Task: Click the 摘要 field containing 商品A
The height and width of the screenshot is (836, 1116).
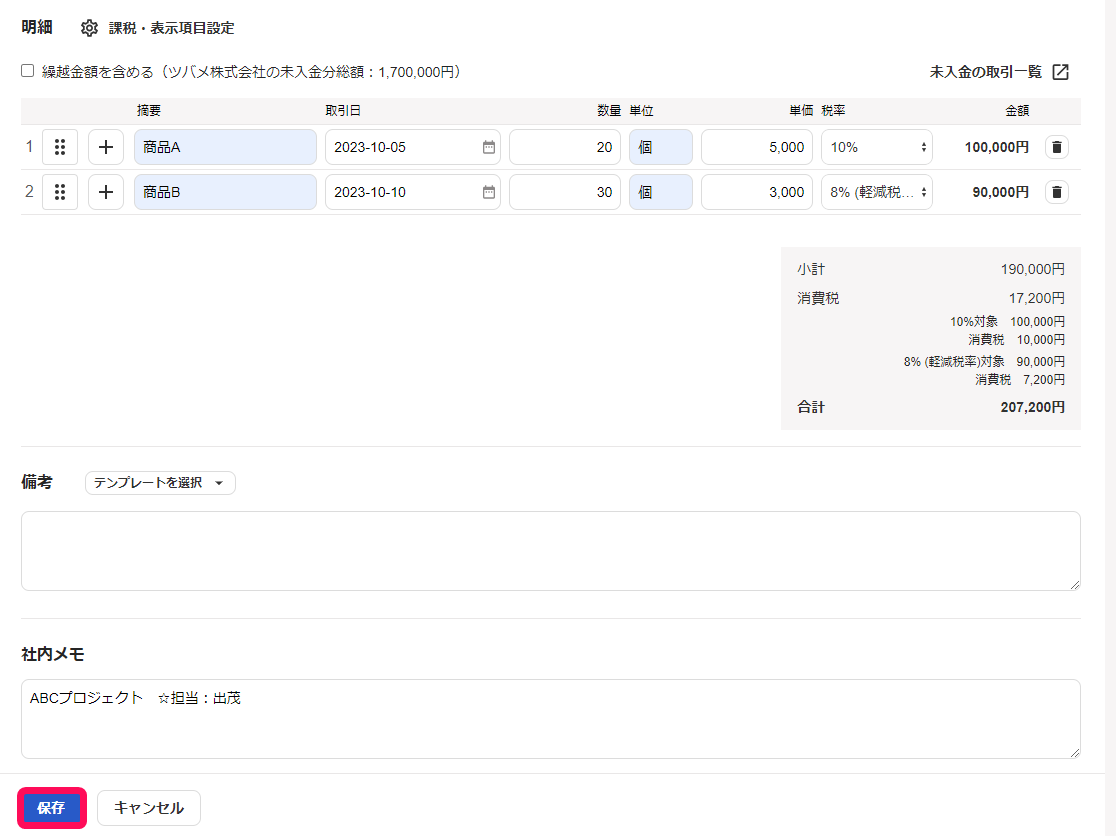Action: [225, 147]
